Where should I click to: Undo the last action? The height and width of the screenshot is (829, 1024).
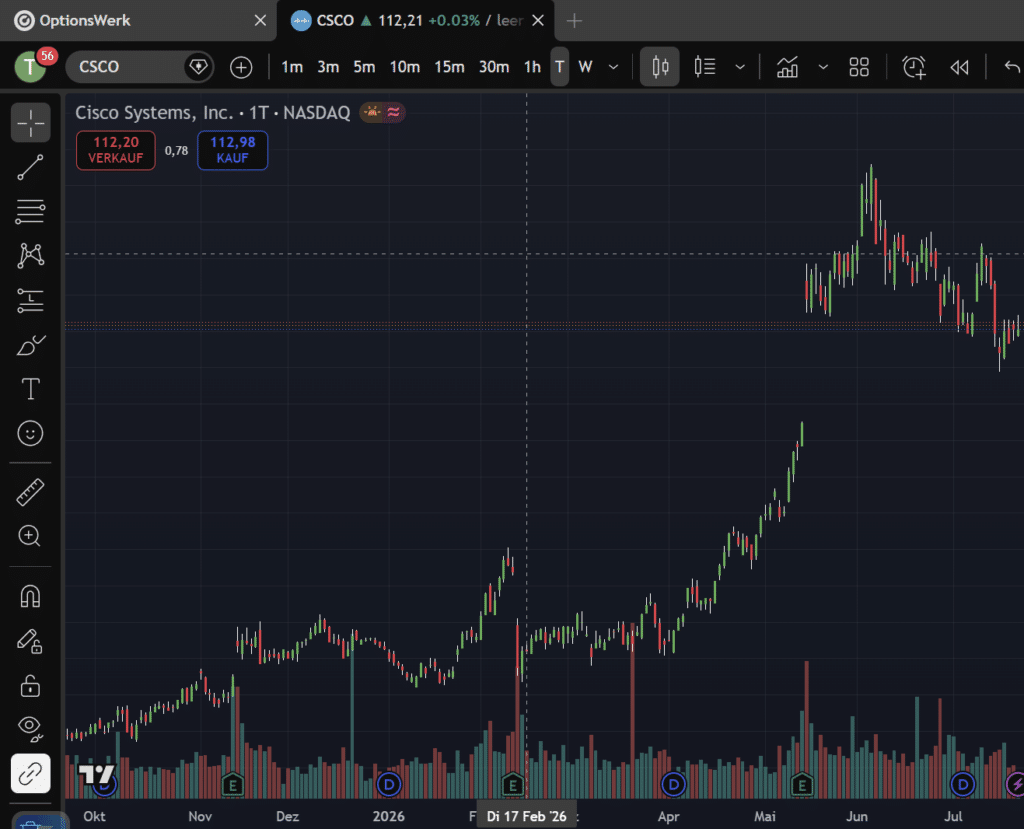pyautogui.click(x=1012, y=67)
